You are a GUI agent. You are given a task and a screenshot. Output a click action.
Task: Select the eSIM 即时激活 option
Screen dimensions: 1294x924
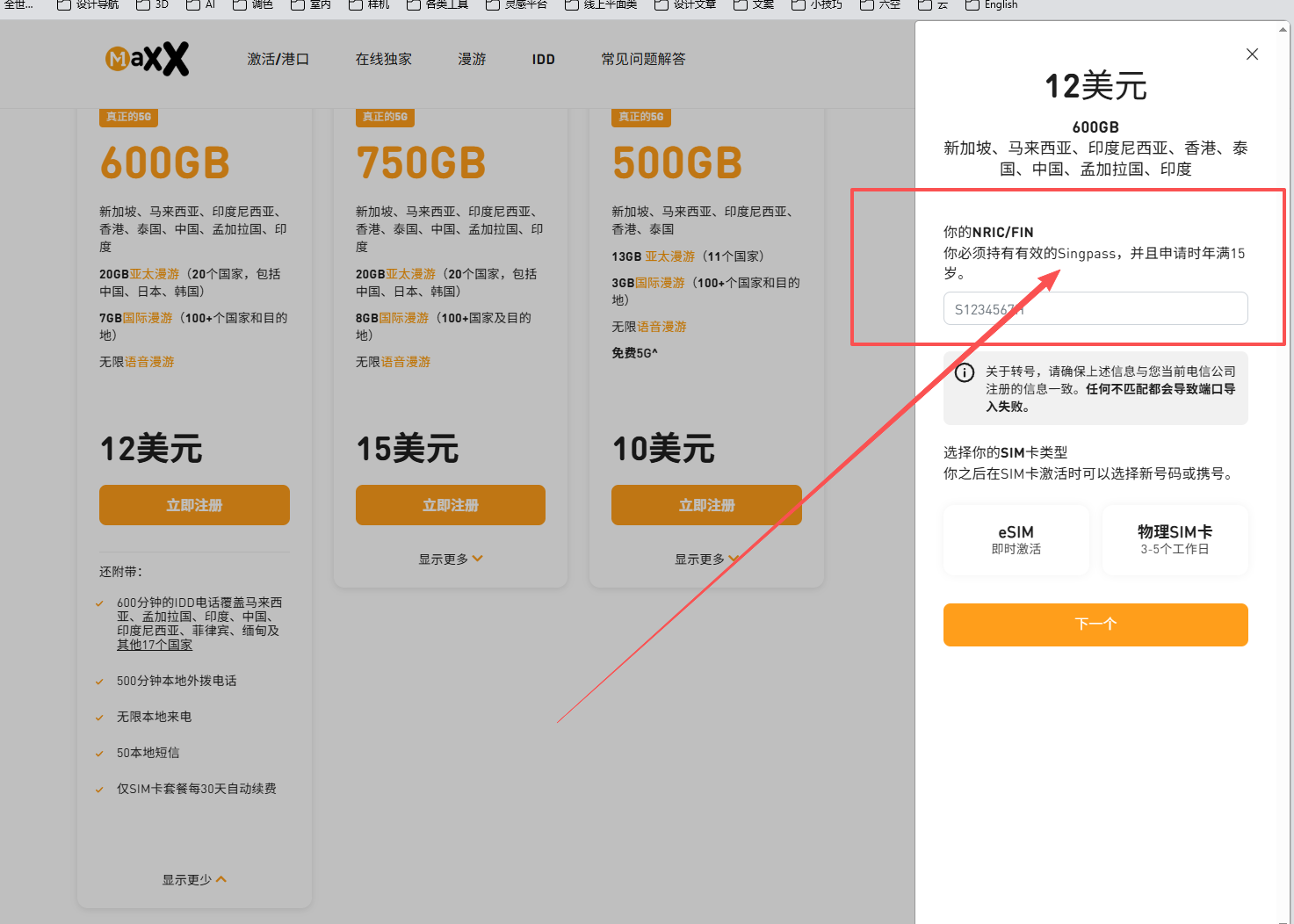coord(1016,540)
